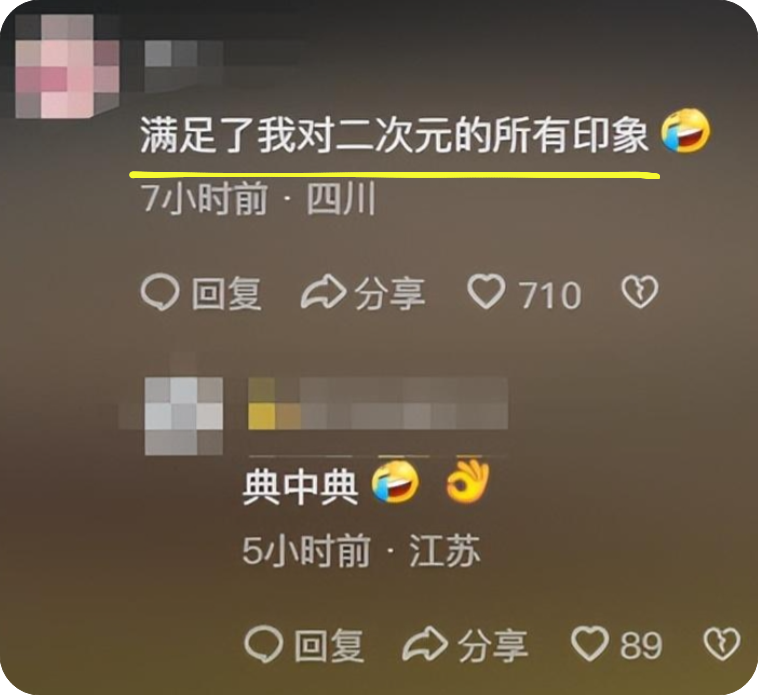Tap the OK hand emoji in the reply
Image resolution: width=758 pixels, height=695 pixels.
pyautogui.click(x=467, y=480)
